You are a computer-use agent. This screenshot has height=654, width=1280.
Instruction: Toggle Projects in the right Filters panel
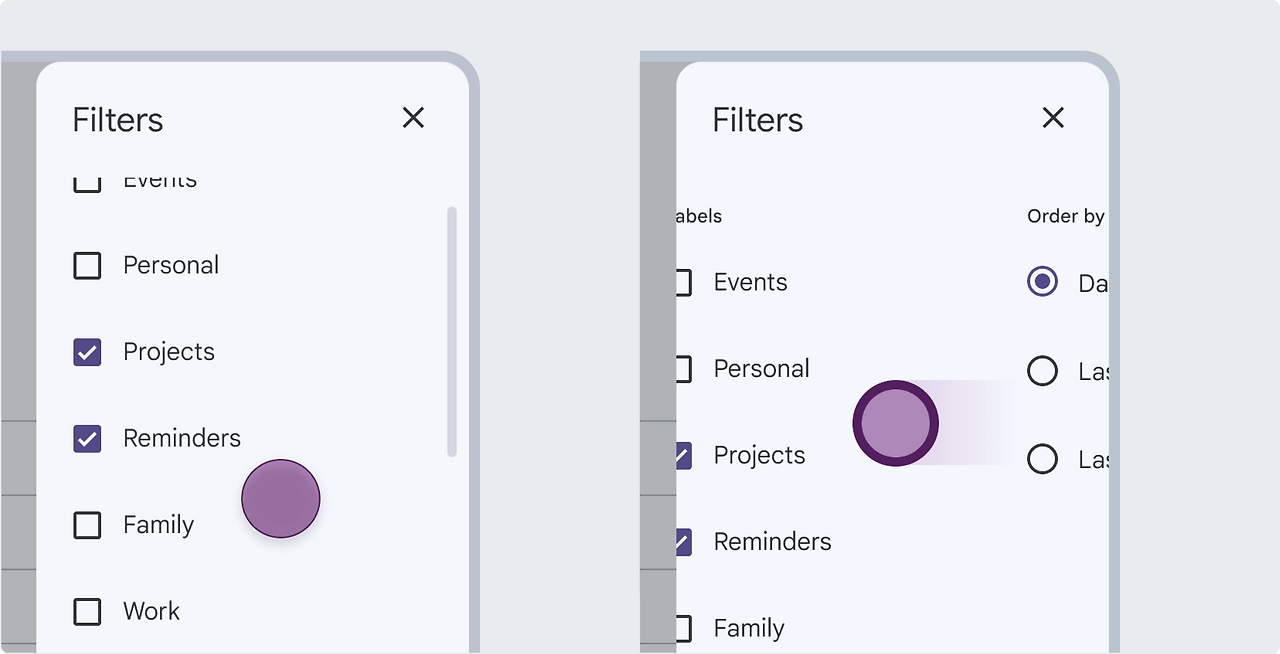pos(684,456)
